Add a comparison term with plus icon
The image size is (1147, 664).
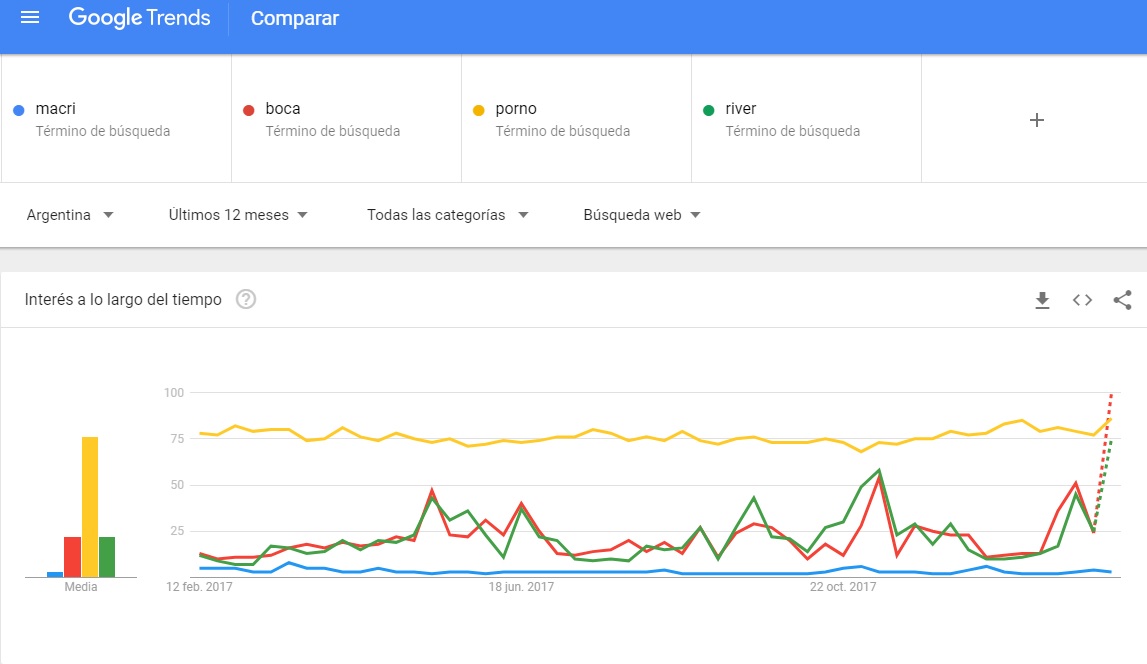pos(1037,120)
